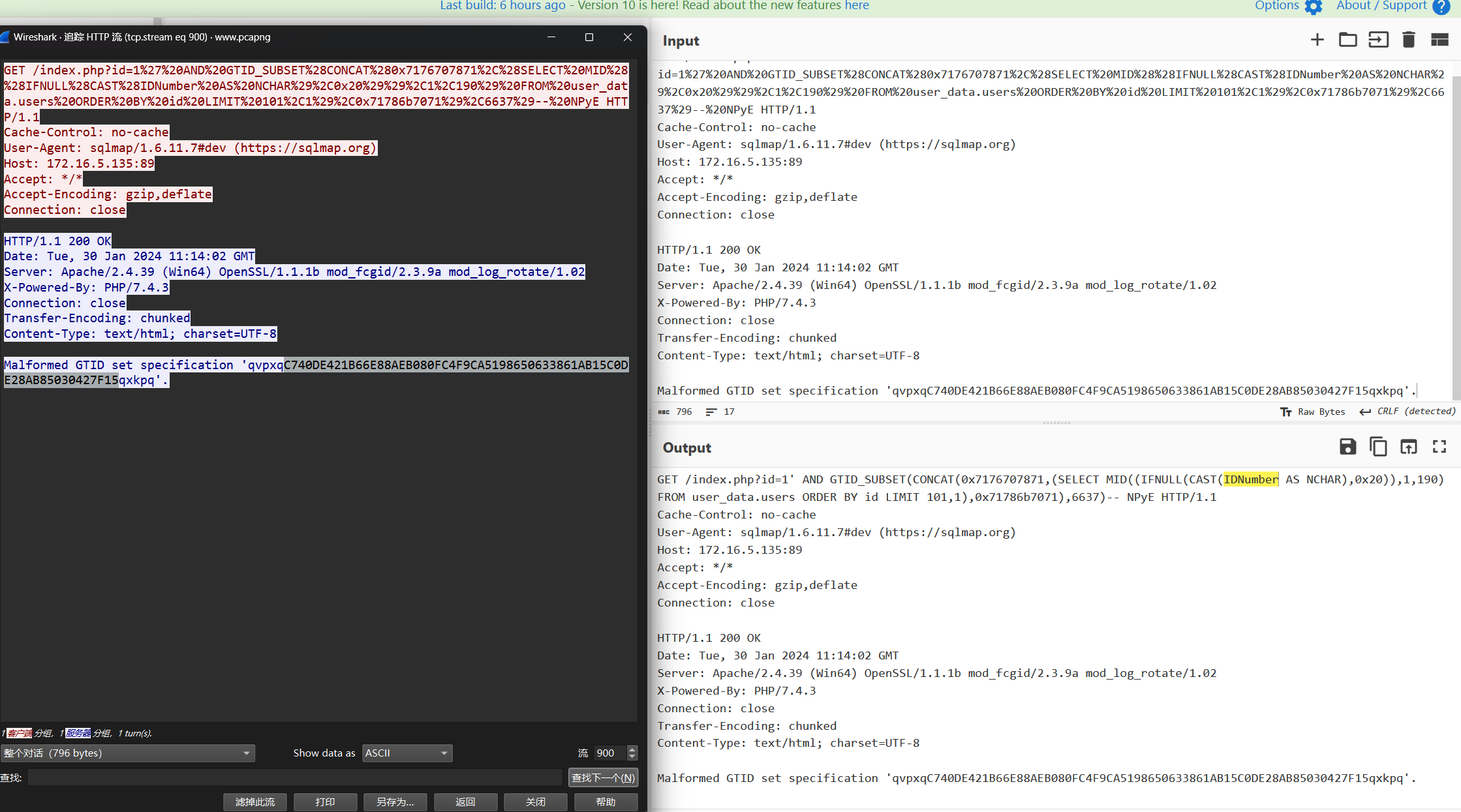The width and height of the screenshot is (1461, 812).
Task: Increment the stream number 900 spinner
Action: (632, 749)
